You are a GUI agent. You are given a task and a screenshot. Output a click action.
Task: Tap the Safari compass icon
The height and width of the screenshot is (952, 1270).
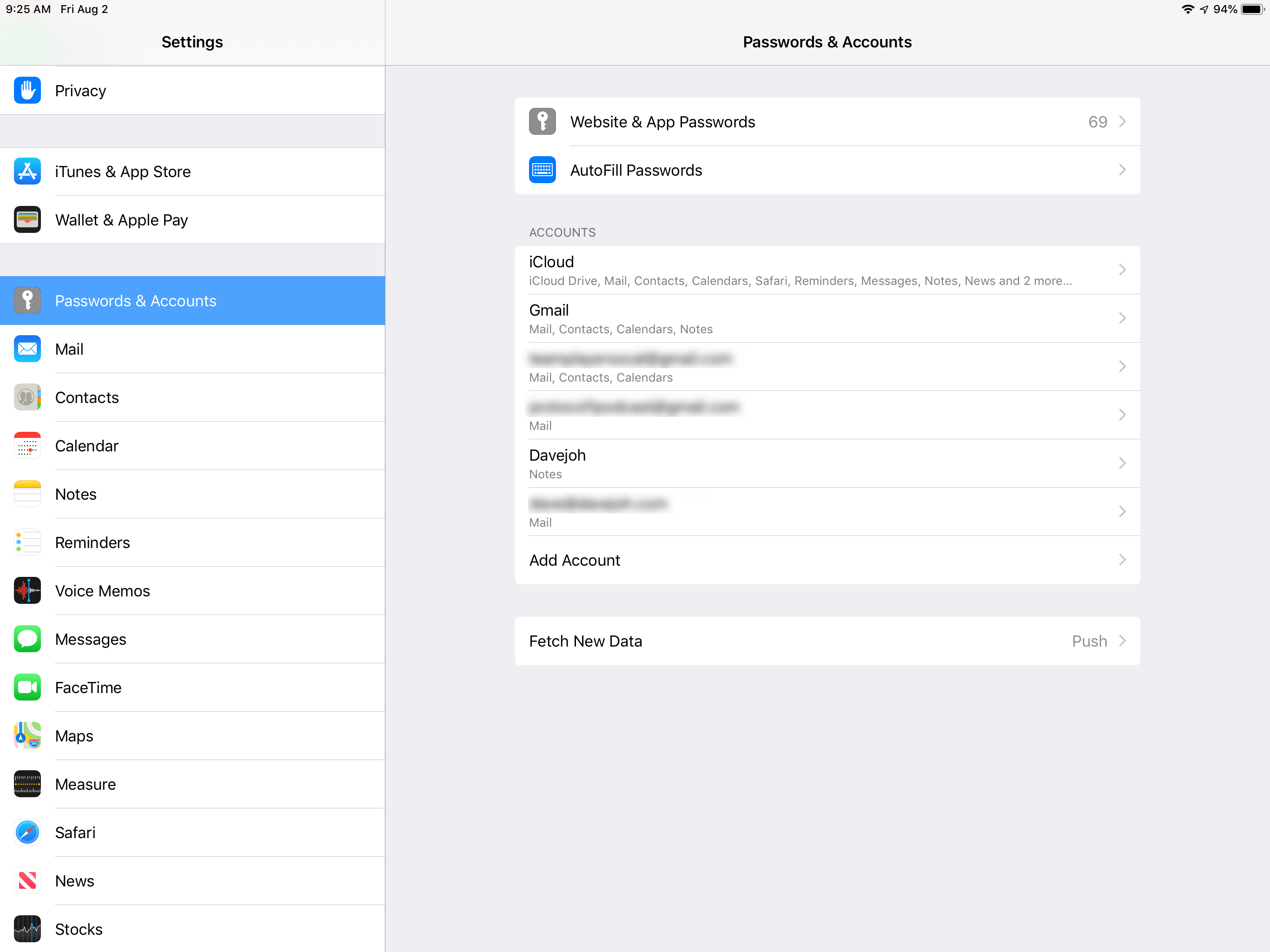(27, 833)
